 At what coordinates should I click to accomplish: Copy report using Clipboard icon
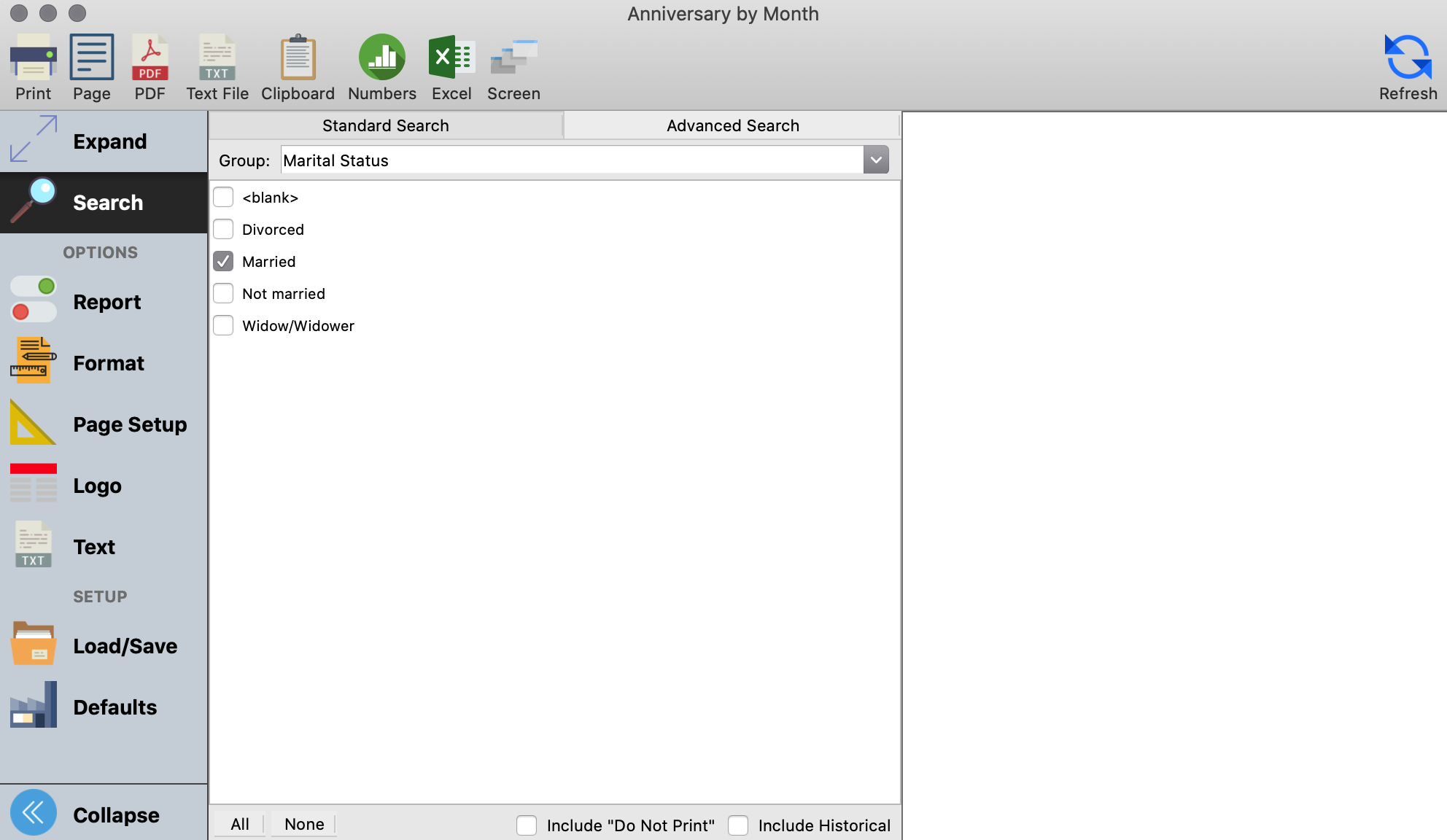click(x=298, y=58)
